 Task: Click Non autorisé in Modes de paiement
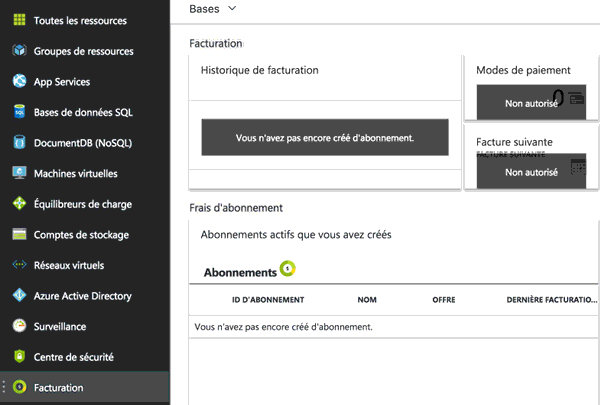(x=531, y=103)
